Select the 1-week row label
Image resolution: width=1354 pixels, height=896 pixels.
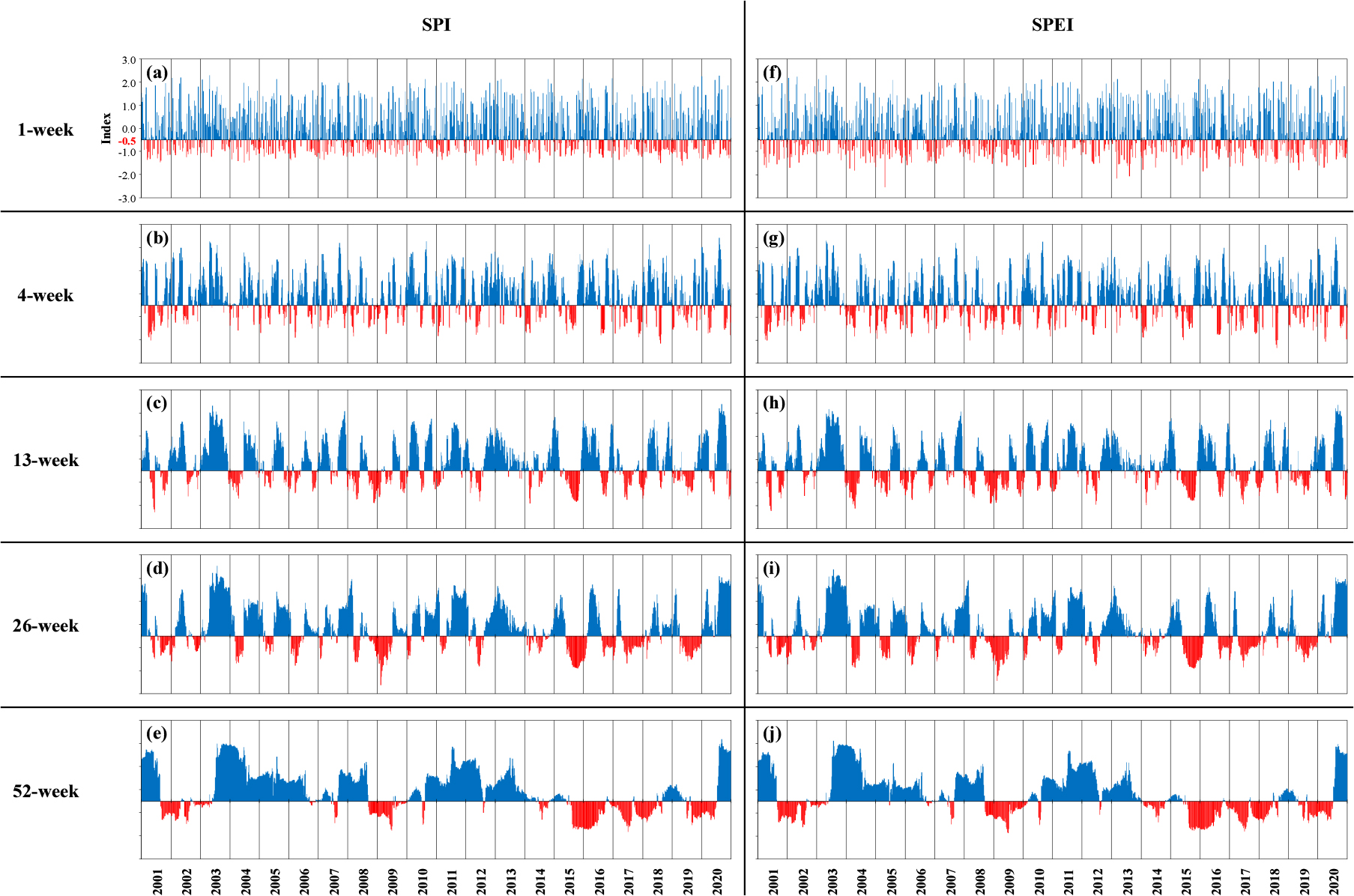click(x=46, y=130)
